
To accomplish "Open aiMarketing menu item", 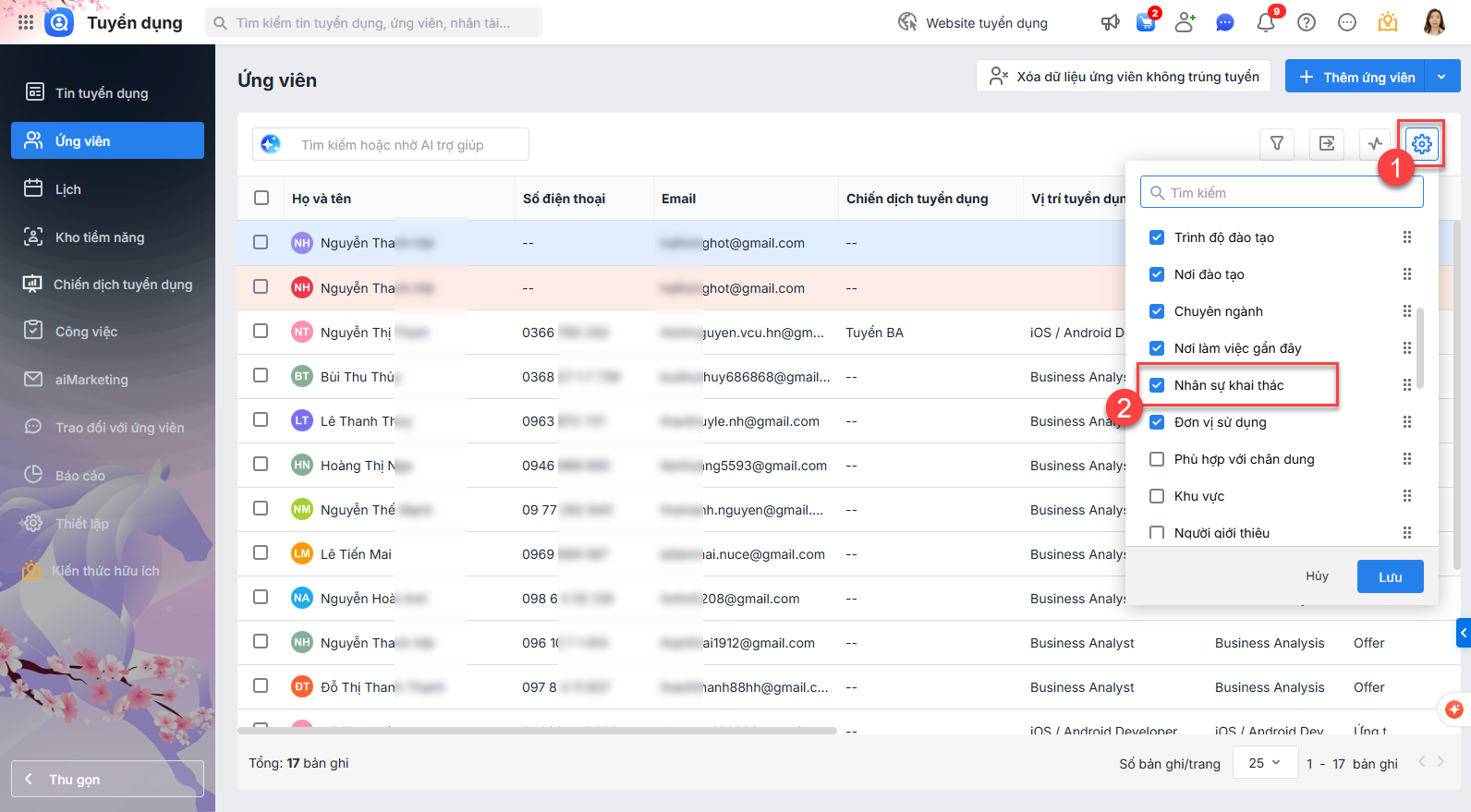I will point(107,379).
